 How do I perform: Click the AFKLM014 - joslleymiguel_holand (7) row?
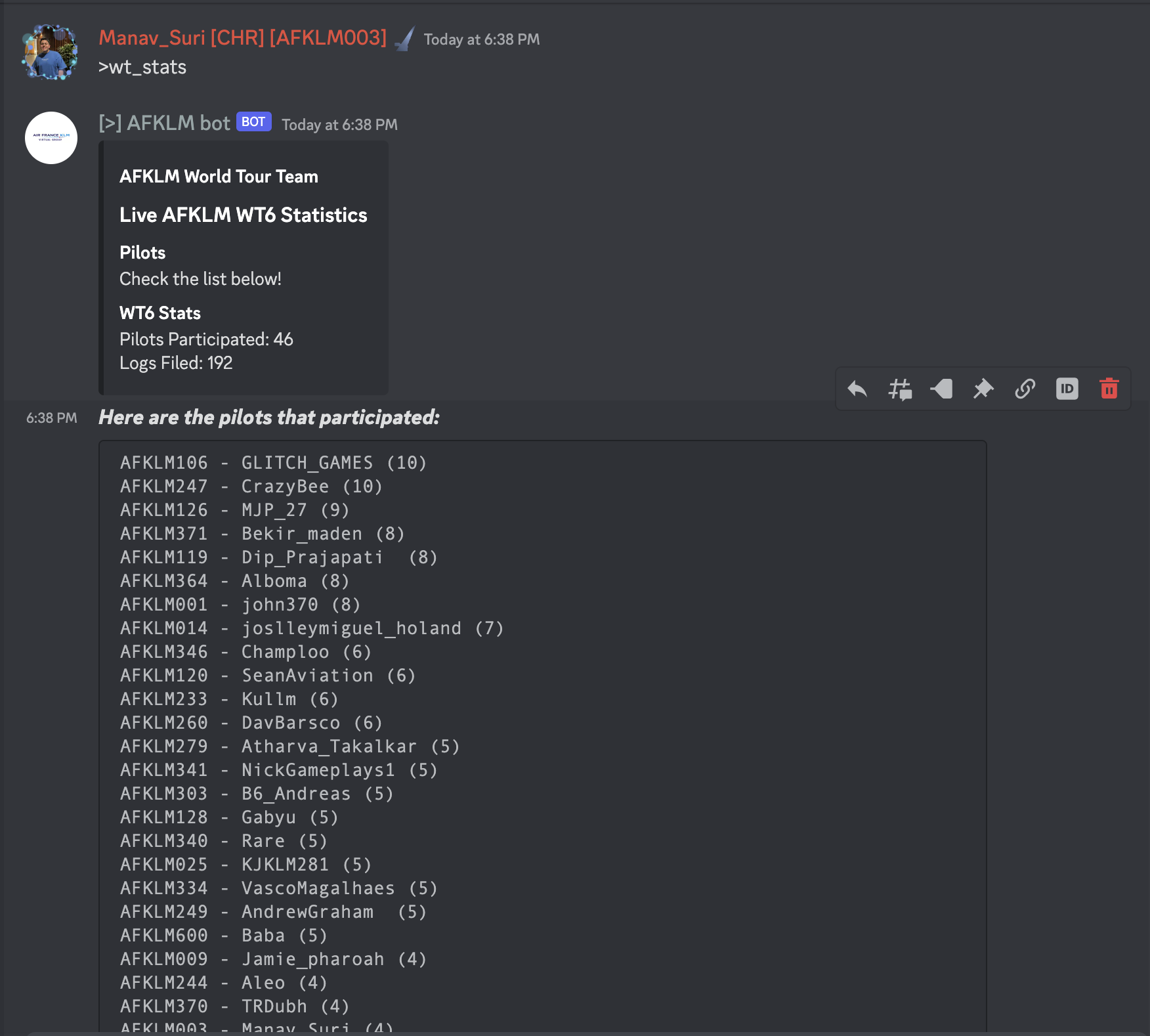coord(312,628)
